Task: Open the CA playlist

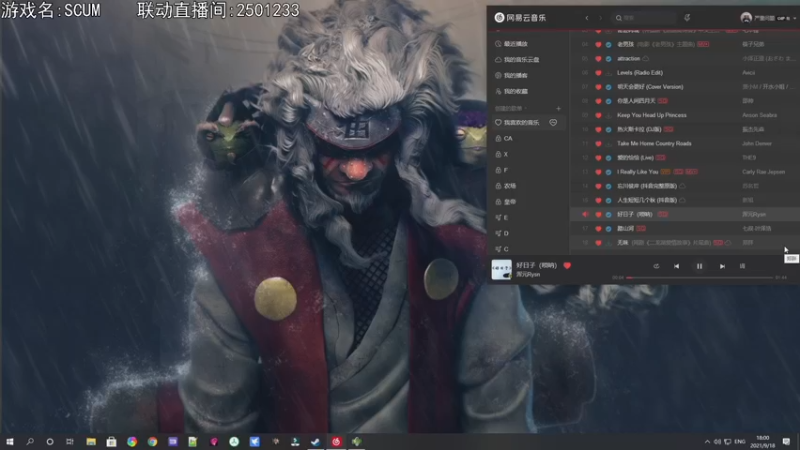Action: tap(504, 138)
